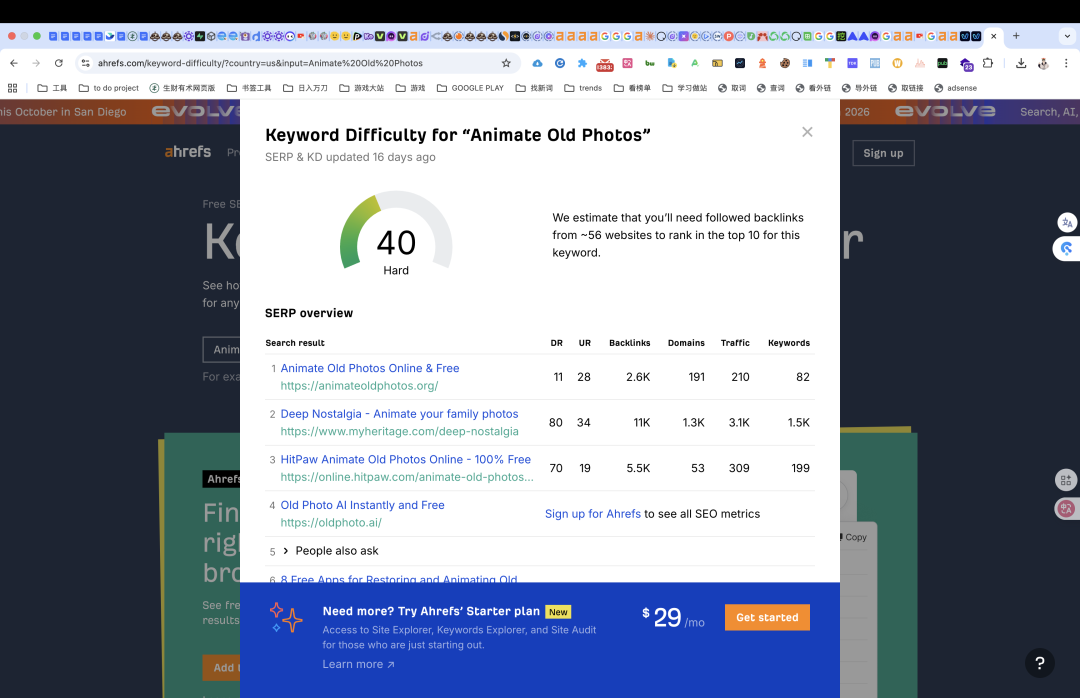This screenshot has height=698, width=1080.
Task: Open the tab search dropdown arrow
Action: pos(1067,36)
